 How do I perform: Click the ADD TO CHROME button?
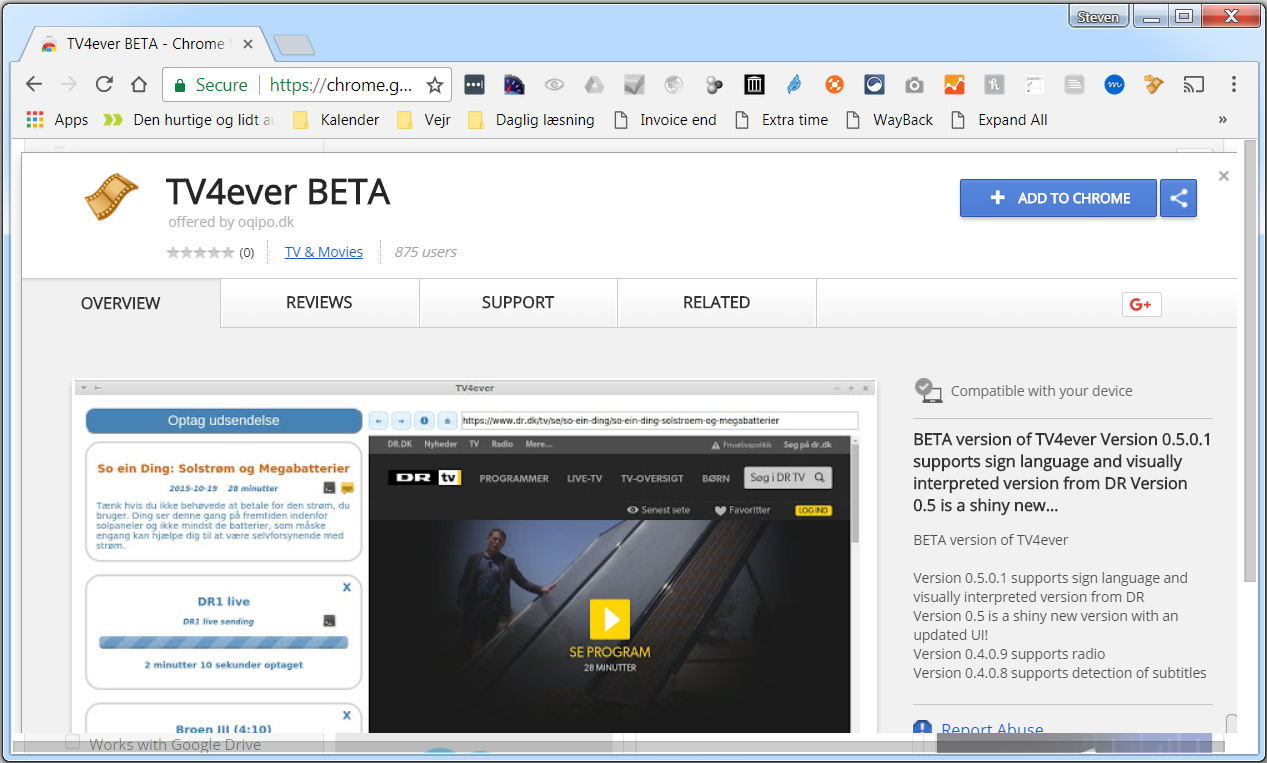[x=1057, y=198]
